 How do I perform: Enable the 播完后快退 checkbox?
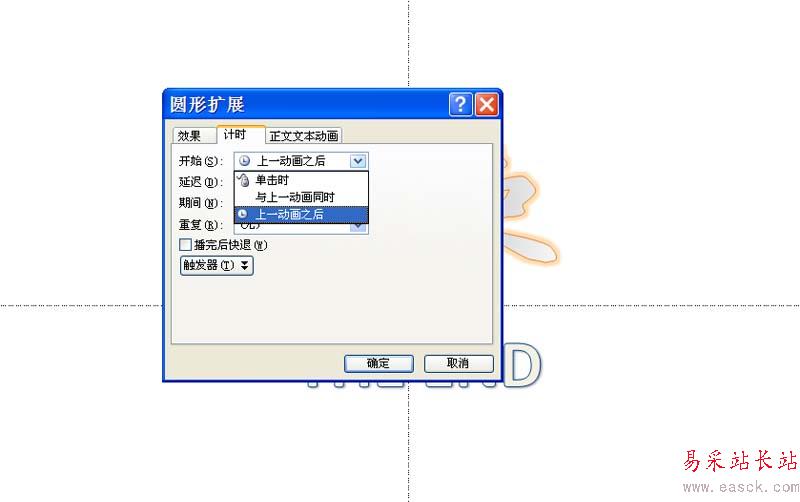[x=185, y=245]
